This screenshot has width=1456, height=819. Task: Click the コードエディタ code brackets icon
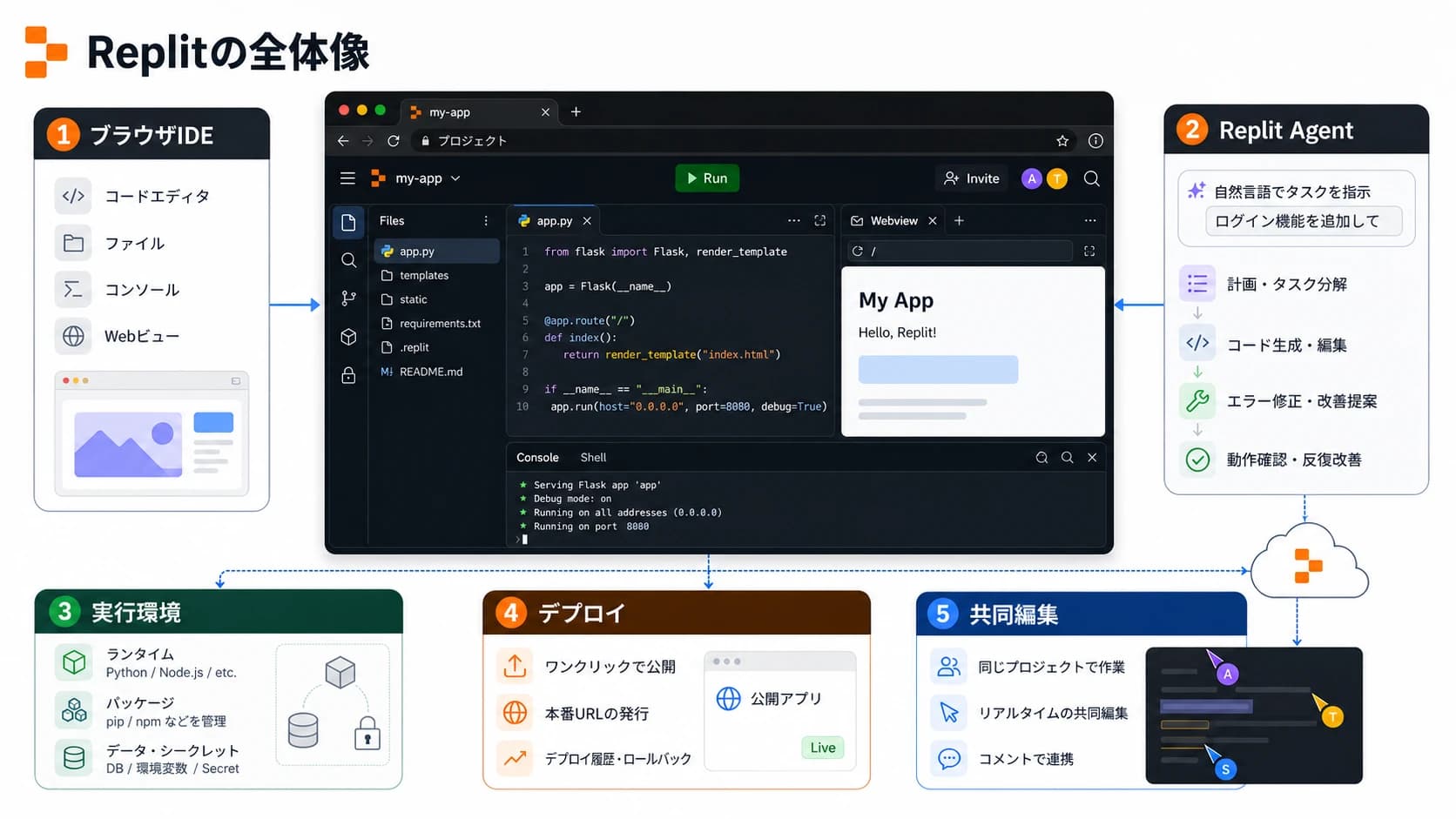click(x=73, y=196)
